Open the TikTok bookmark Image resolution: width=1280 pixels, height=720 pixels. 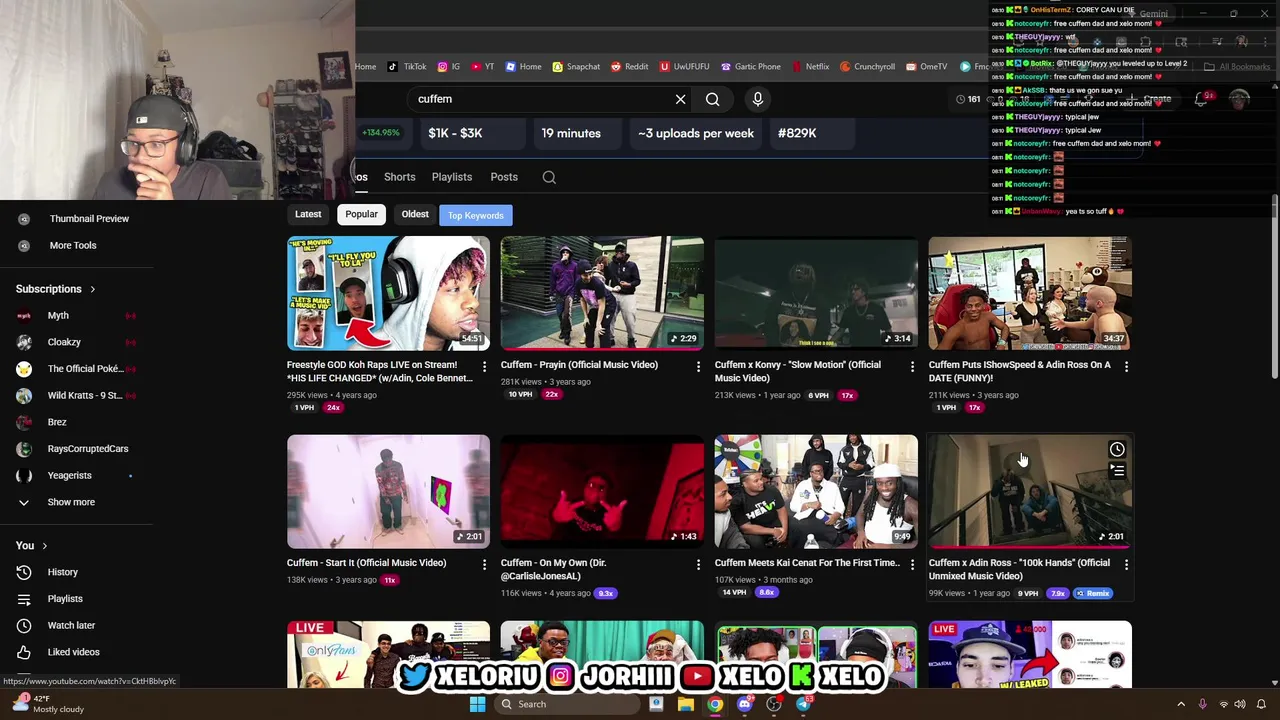pyautogui.click(x=407, y=67)
